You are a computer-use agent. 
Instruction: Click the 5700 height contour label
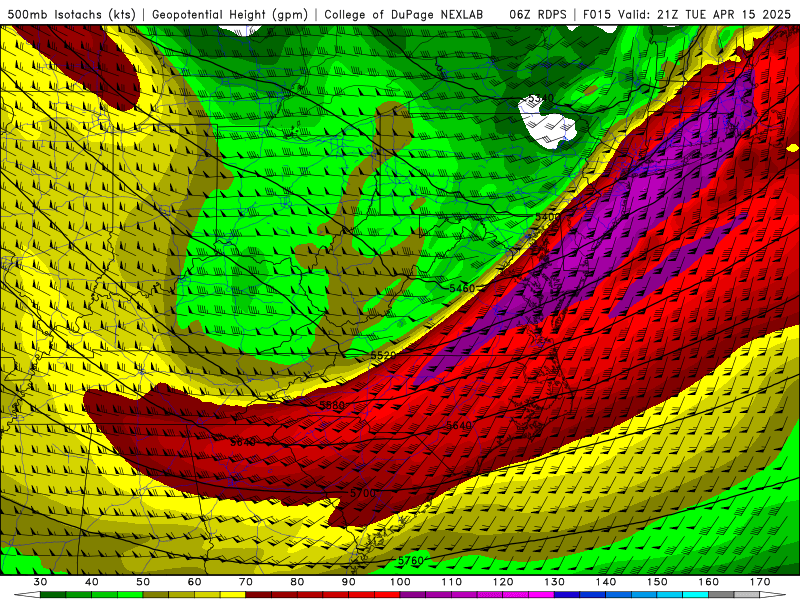pos(363,493)
